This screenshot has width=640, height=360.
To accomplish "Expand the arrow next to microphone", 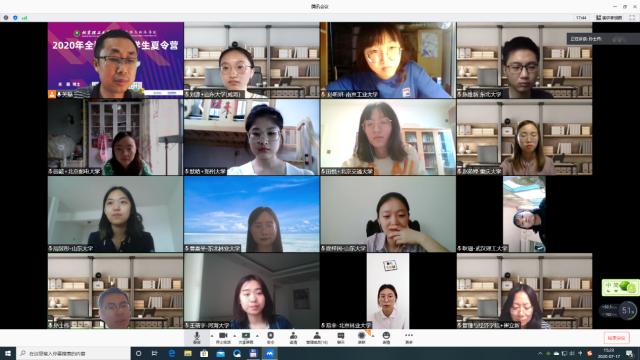I will pyautogui.click(x=211, y=336).
